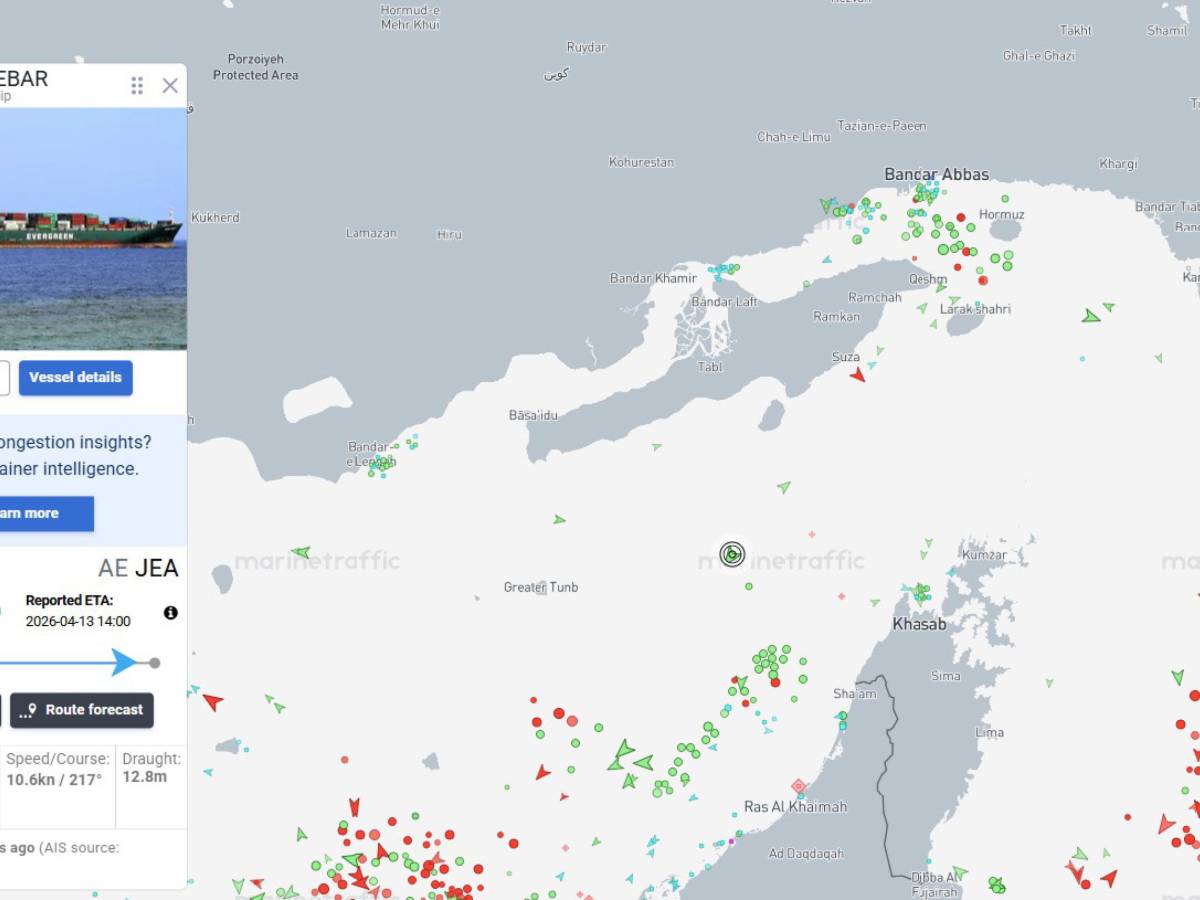Click the Bandar Abbas port label

tap(936, 175)
